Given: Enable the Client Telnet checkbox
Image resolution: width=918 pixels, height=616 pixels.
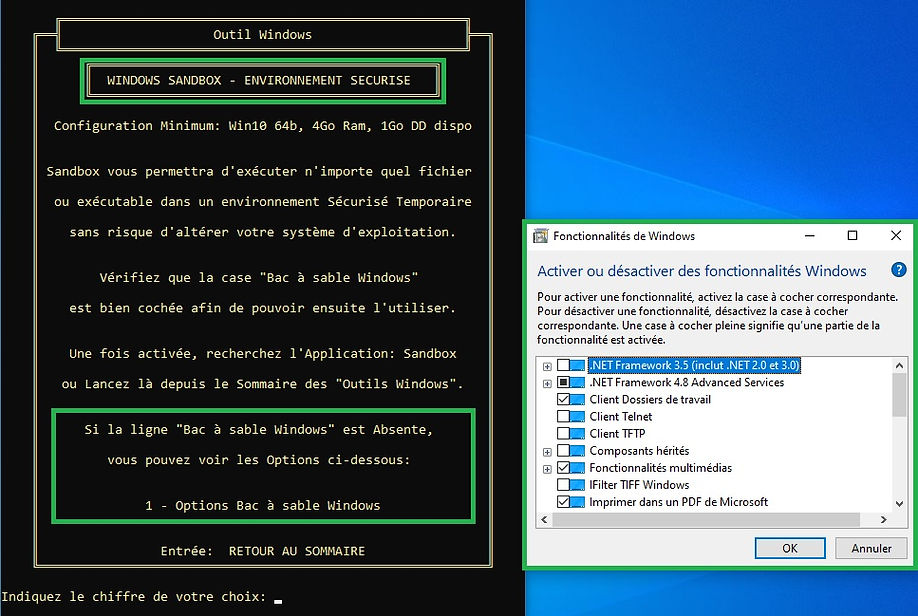Looking at the screenshot, I should 563,416.
